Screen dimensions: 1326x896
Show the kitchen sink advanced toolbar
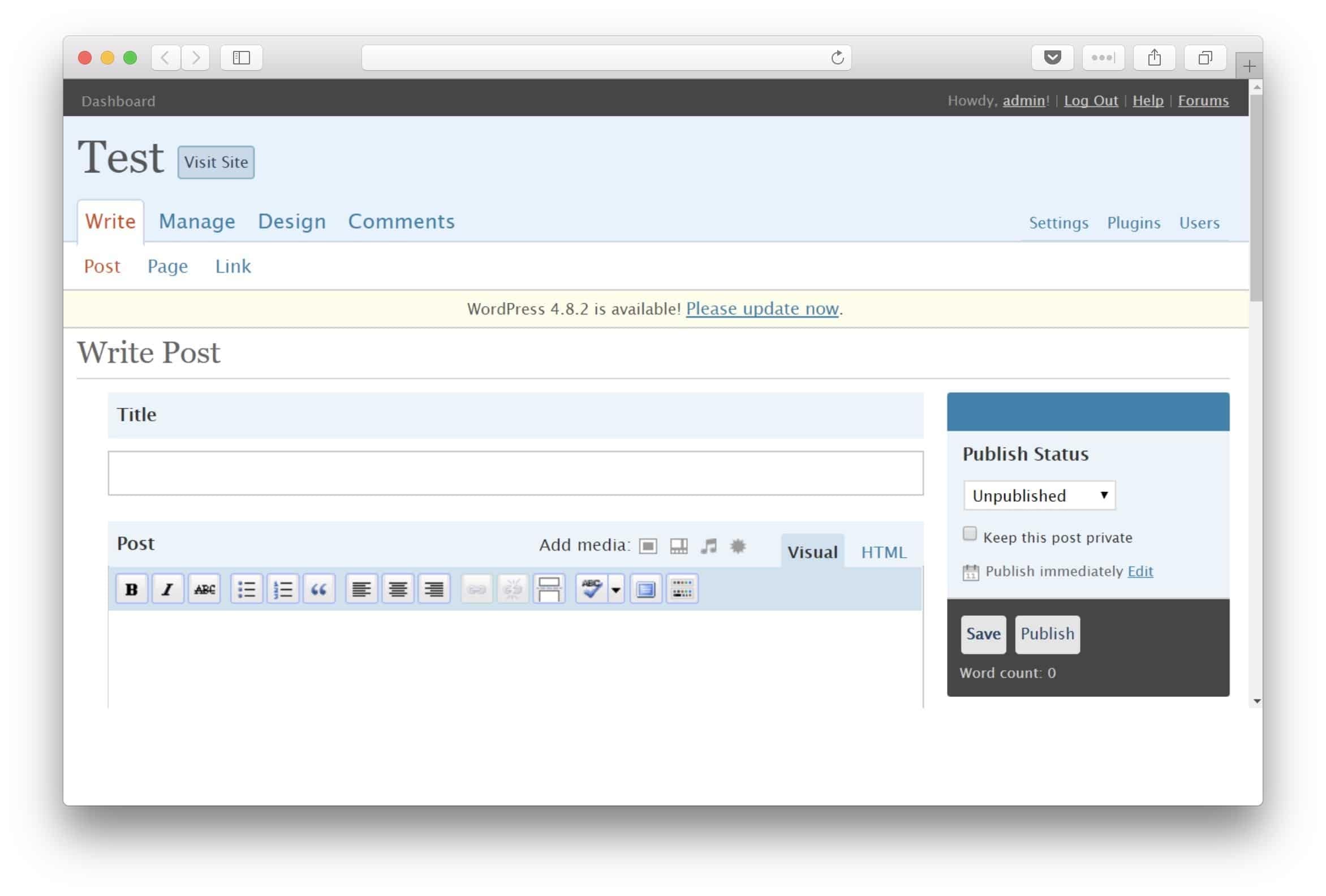682,588
